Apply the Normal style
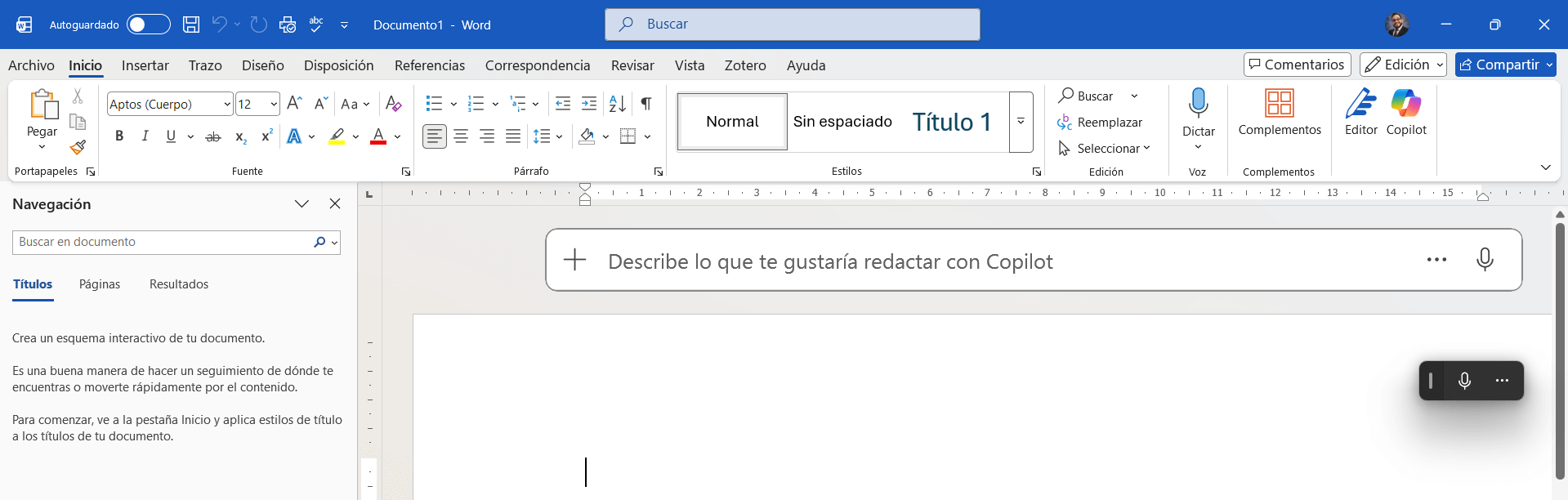This screenshot has height=500, width=1568. [732, 122]
